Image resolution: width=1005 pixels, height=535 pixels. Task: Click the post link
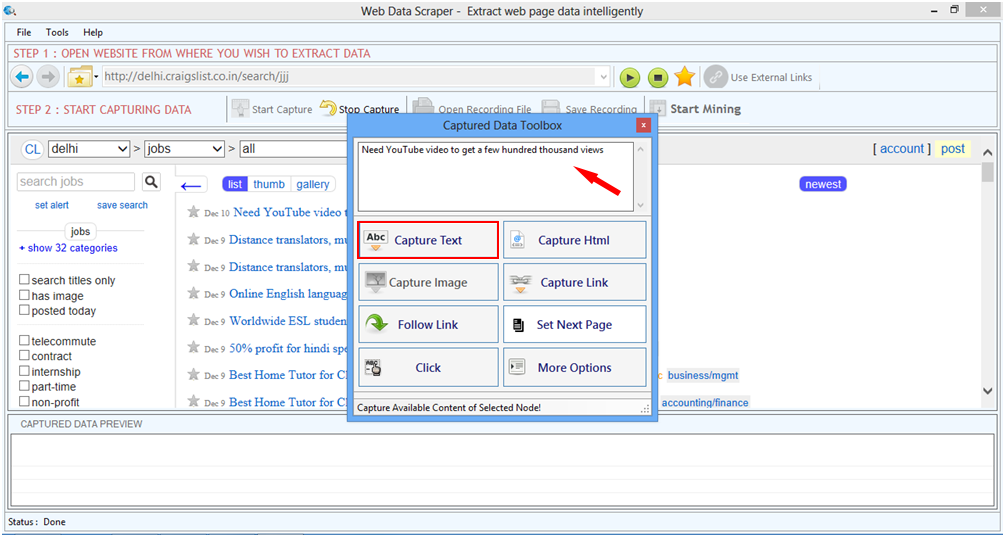(952, 149)
